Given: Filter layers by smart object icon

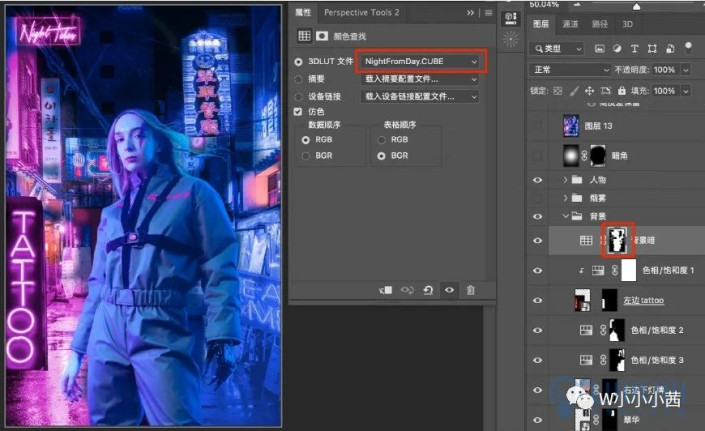Looking at the screenshot, I should [670, 49].
